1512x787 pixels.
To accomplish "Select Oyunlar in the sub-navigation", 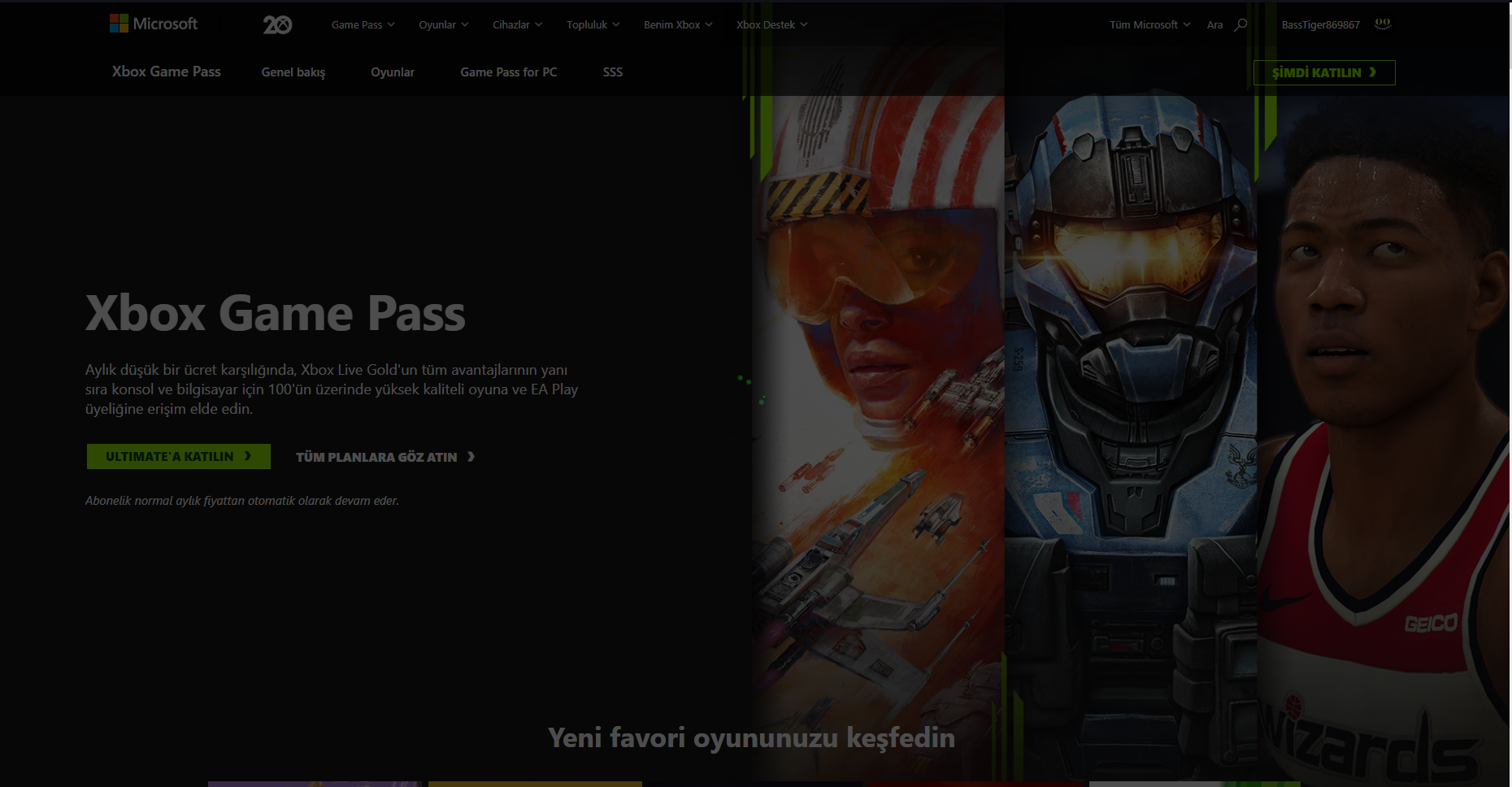I will [x=393, y=72].
